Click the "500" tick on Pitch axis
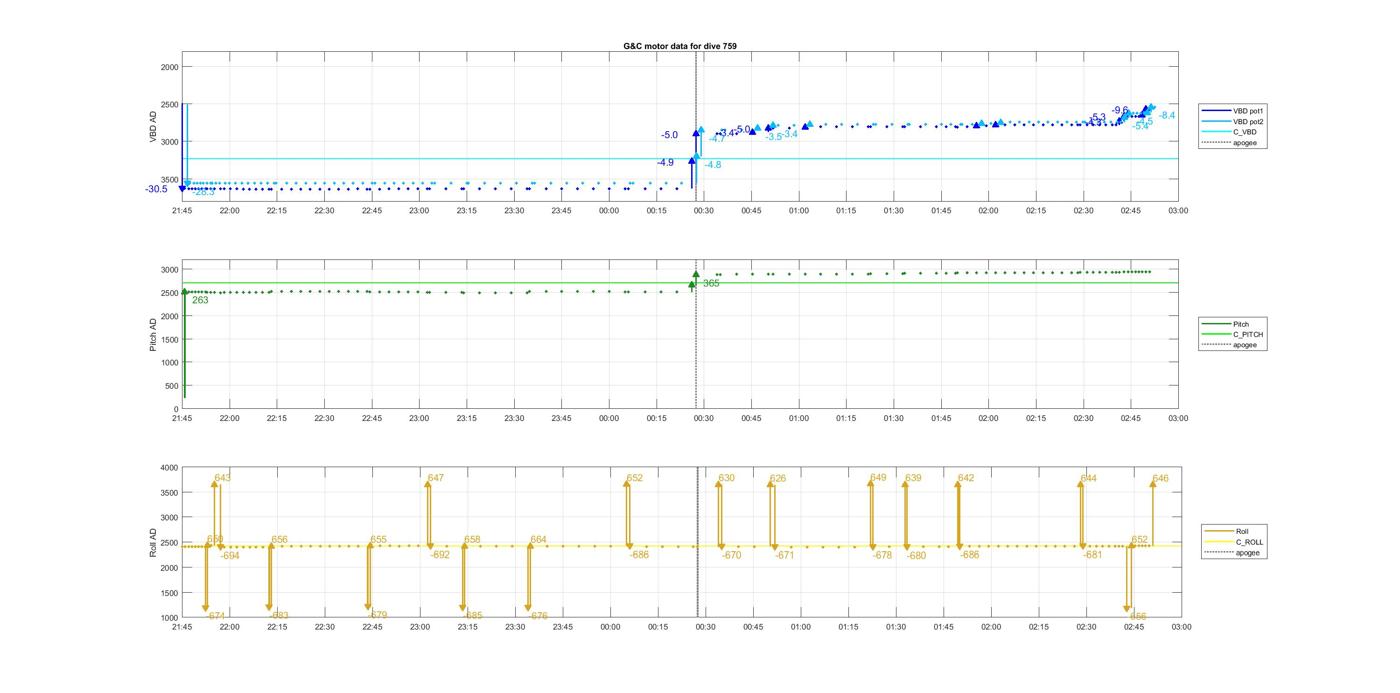 (171, 386)
